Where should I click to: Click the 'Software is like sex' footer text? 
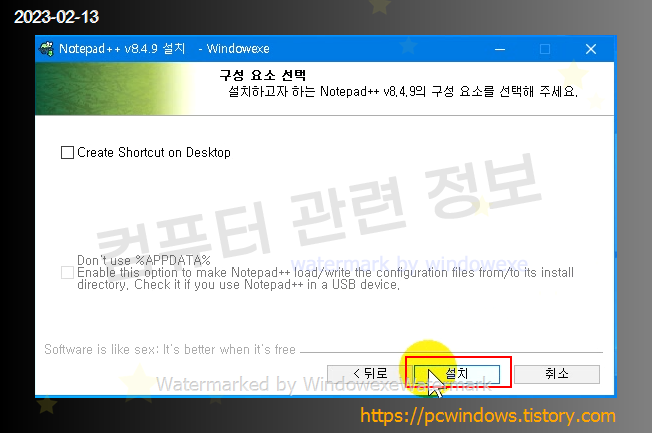(170, 349)
